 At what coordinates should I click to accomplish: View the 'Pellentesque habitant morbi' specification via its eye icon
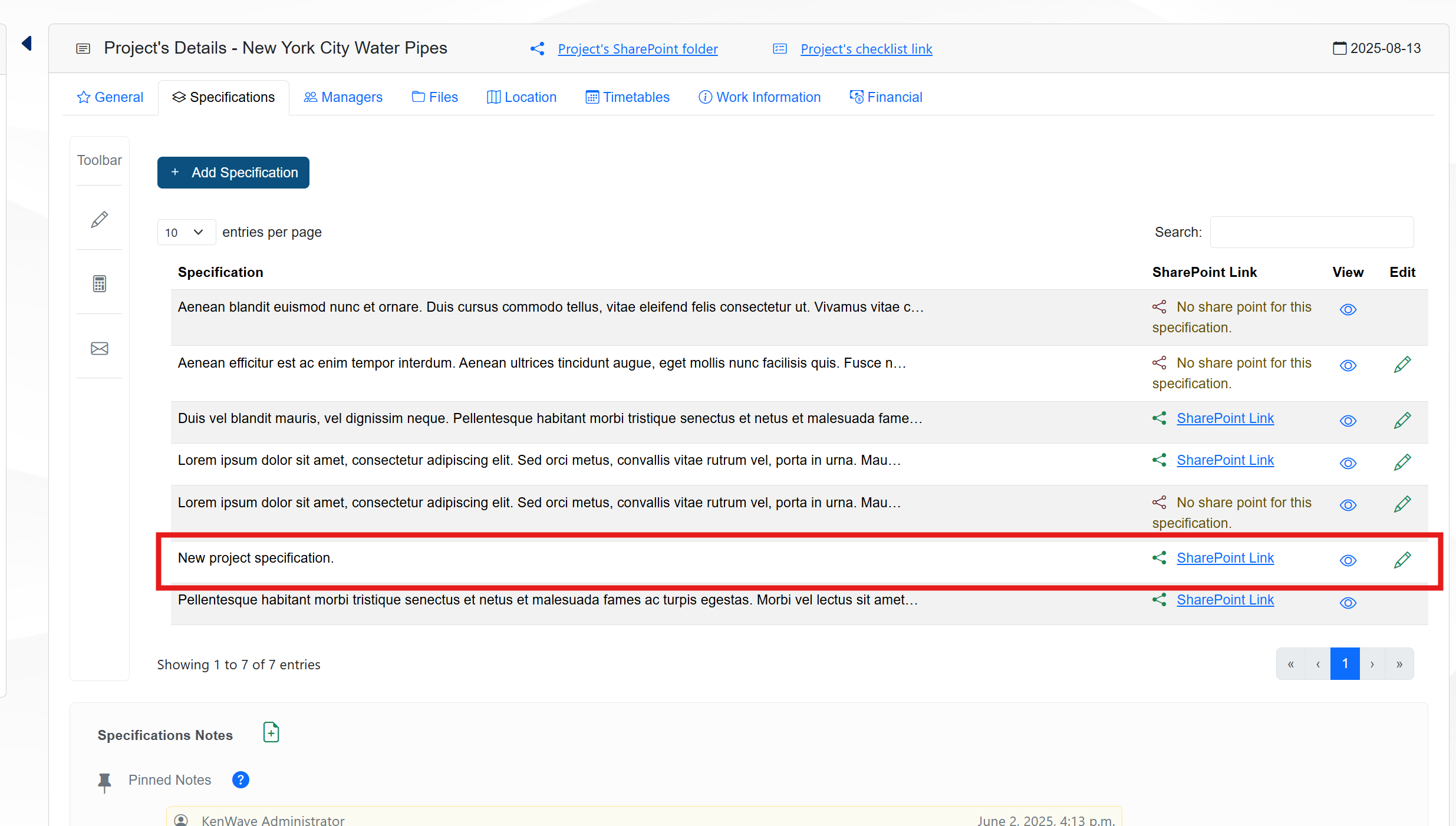coord(1348,603)
